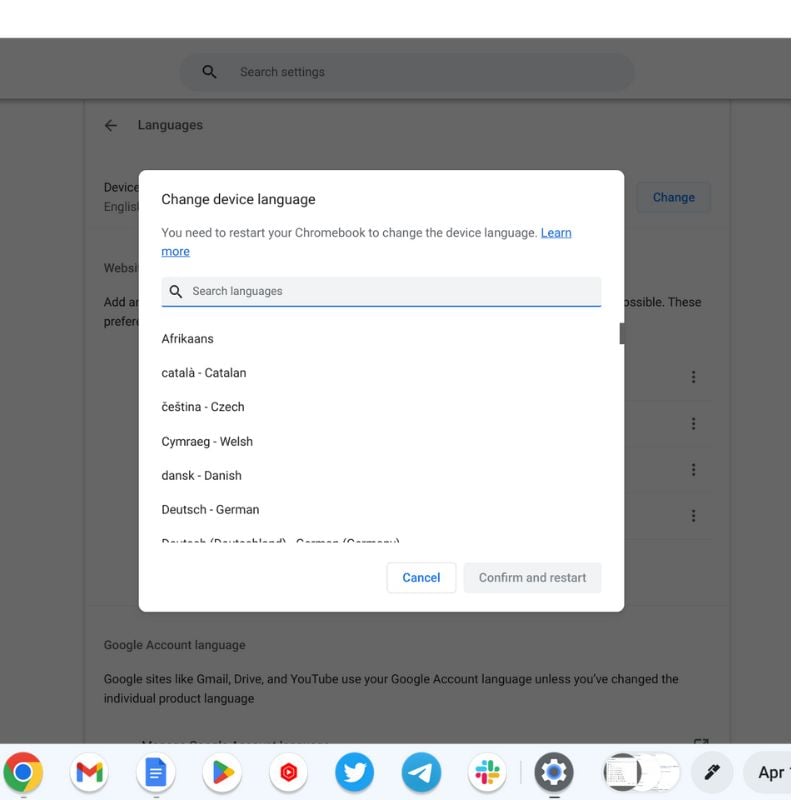This screenshot has width=800, height=800.
Task: Open Slack from the shelf
Action: click(487, 772)
